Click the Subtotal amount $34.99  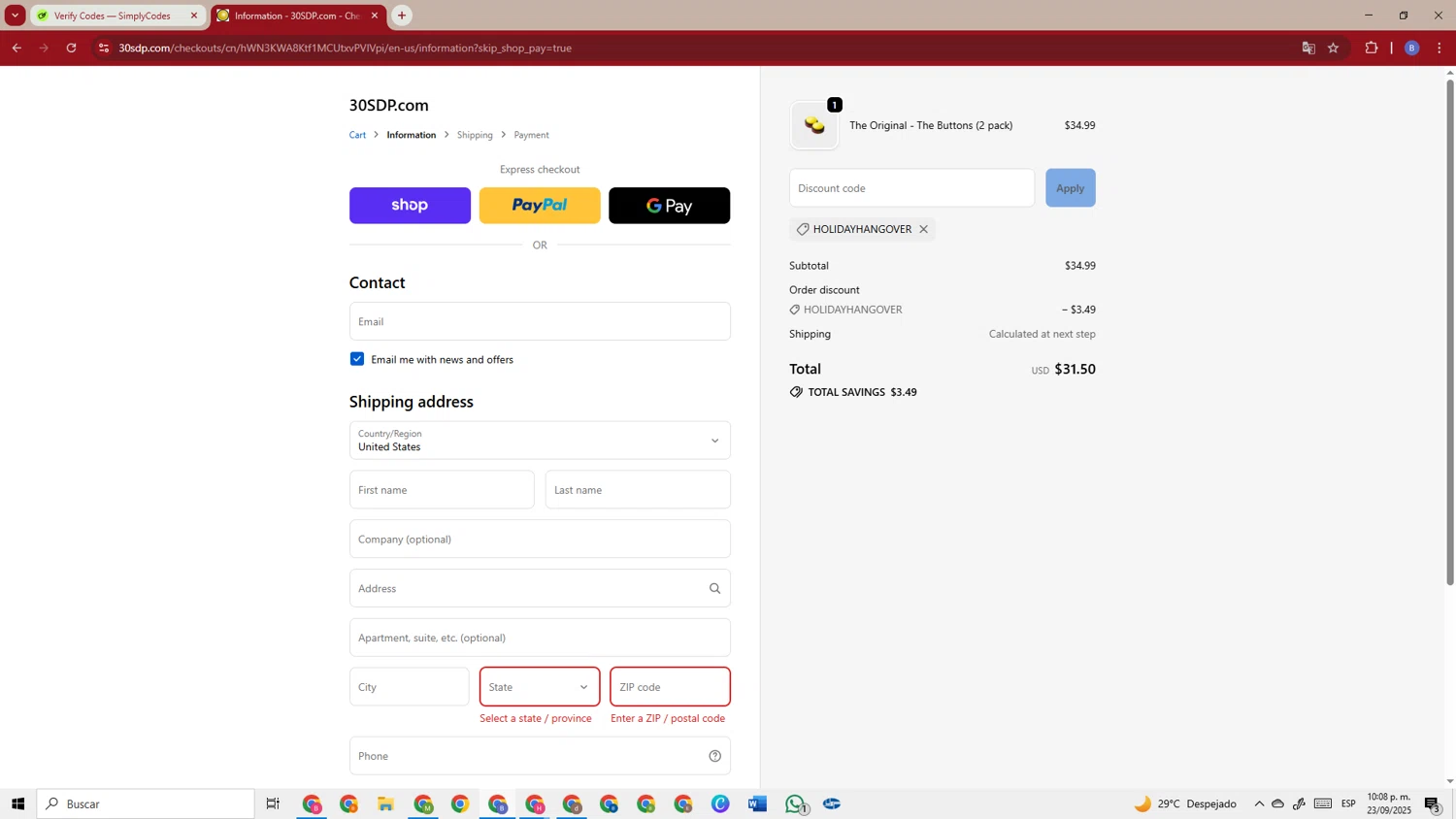point(1079,266)
